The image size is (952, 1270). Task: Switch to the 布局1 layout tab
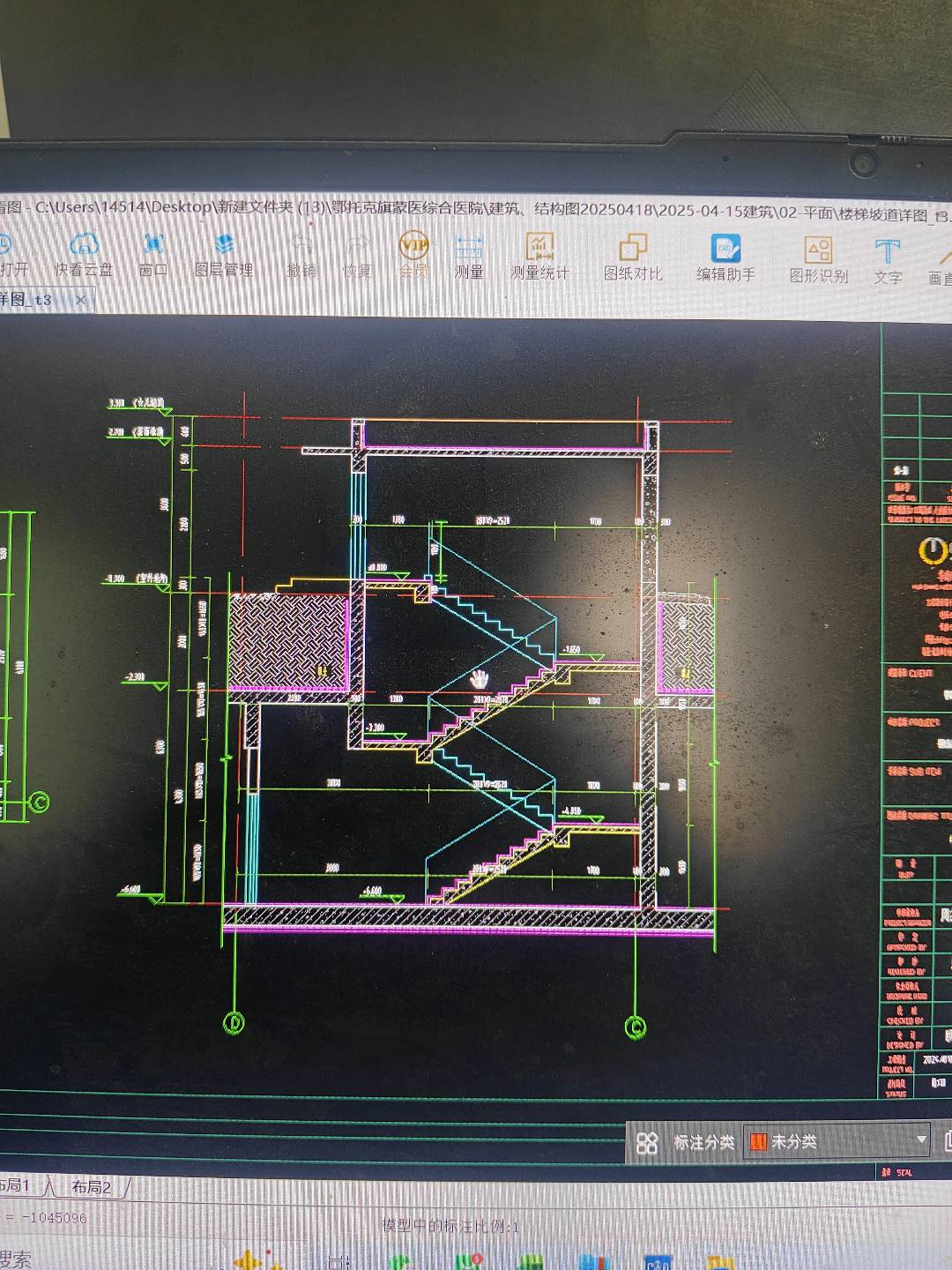click(x=16, y=1185)
